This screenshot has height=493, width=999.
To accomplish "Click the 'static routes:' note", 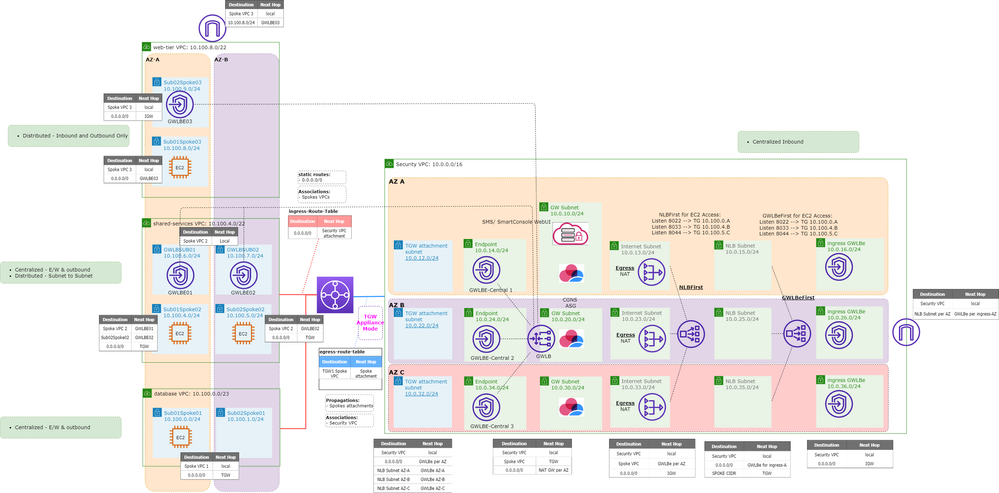I will 322,177.
